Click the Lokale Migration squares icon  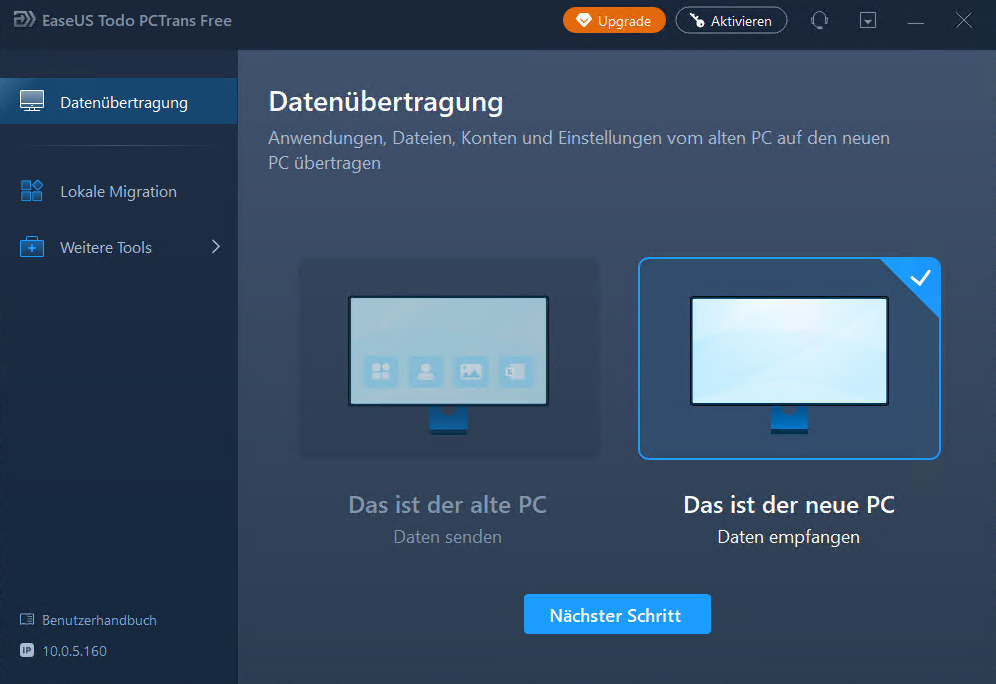coord(32,191)
